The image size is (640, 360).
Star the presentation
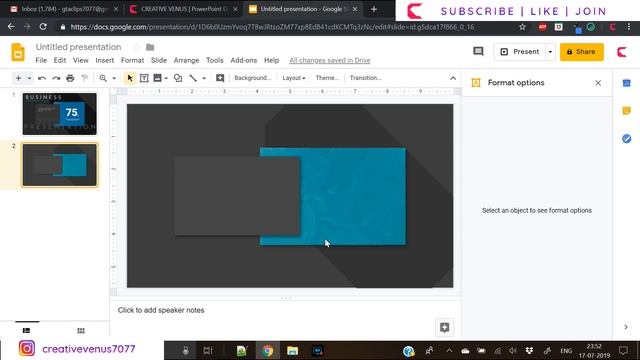(x=137, y=47)
